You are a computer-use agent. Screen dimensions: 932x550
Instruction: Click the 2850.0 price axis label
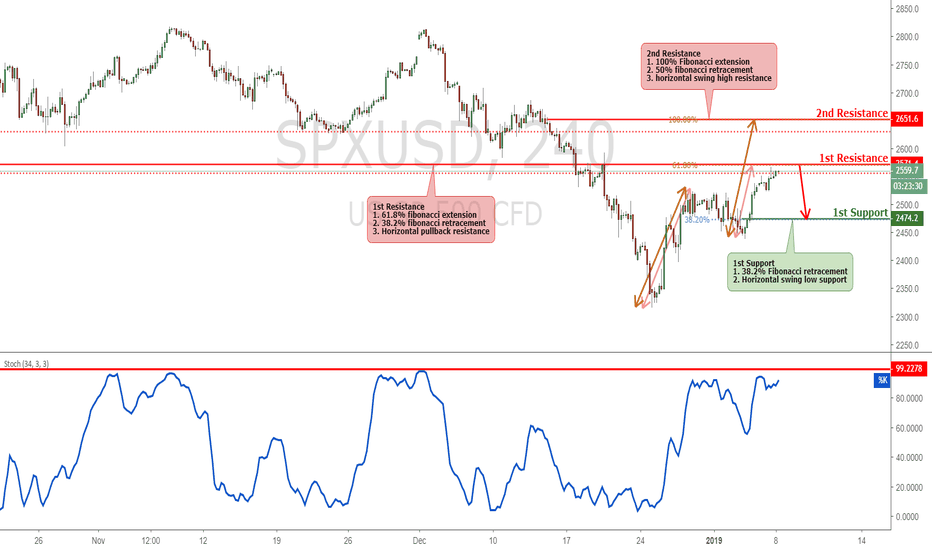tap(908, 9)
